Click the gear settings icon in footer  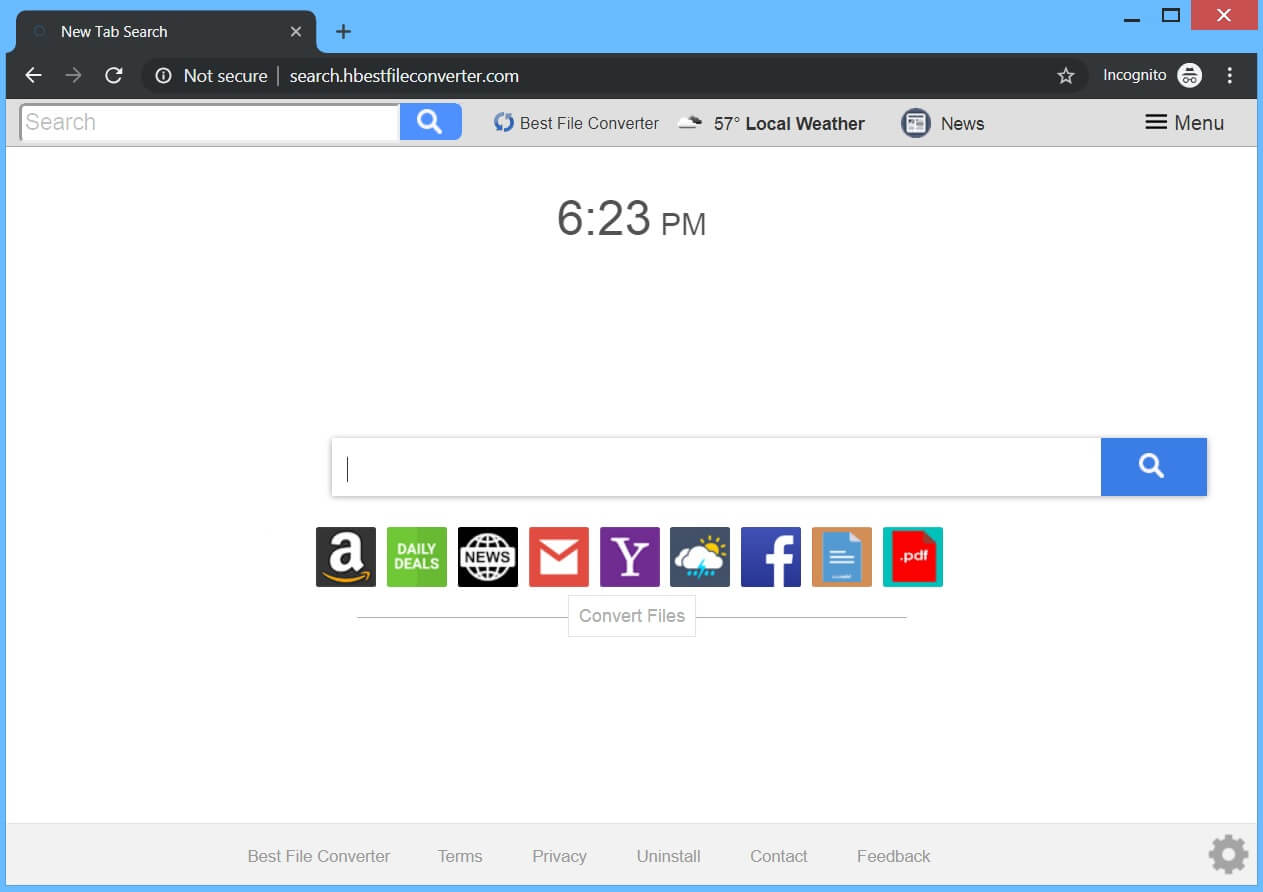pos(1228,855)
